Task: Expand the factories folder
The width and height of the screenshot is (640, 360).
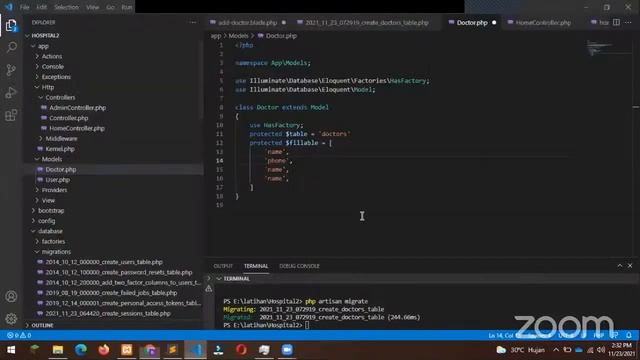Action: point(53,241)
